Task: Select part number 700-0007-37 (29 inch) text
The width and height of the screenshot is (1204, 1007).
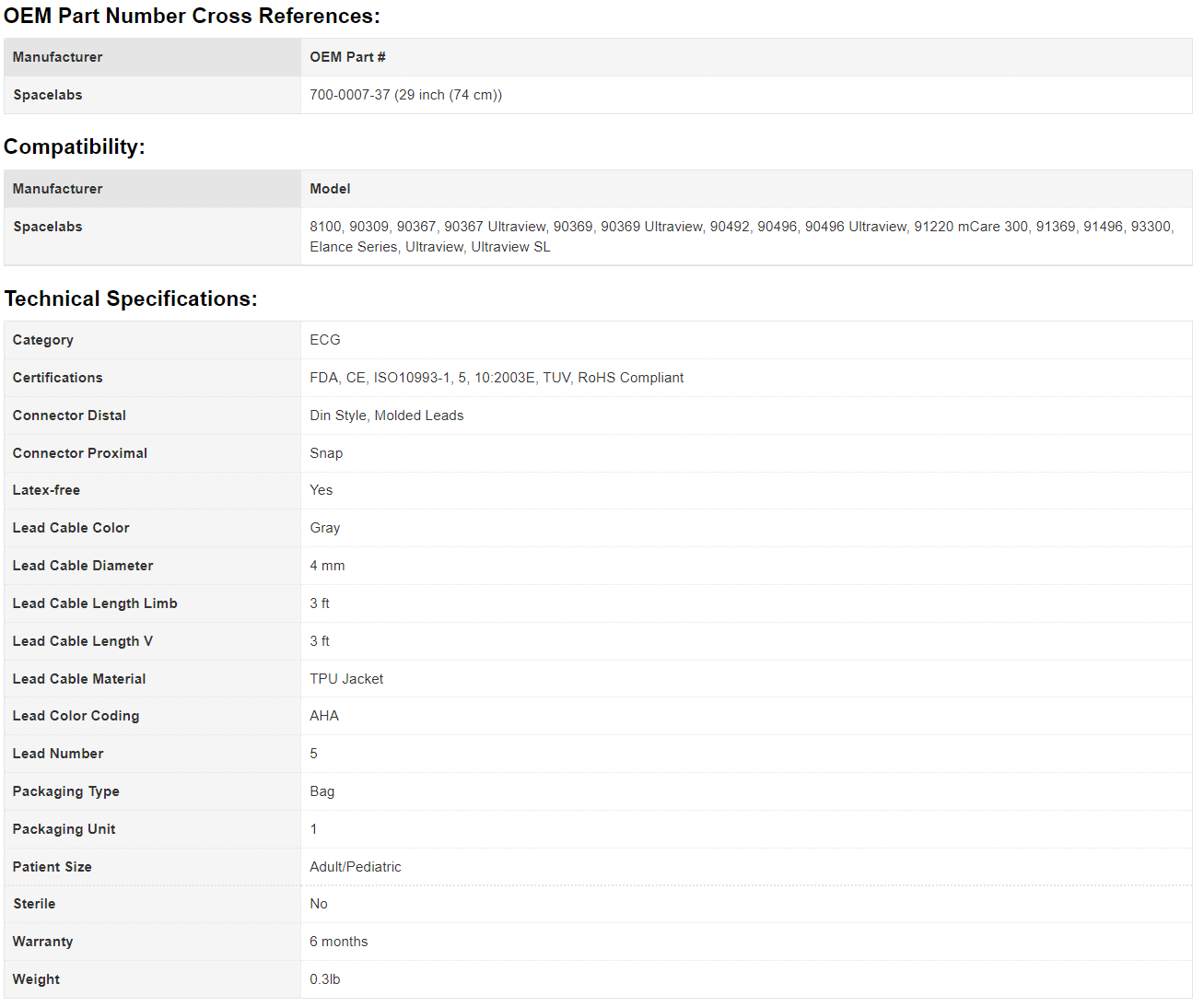Action: click(405, 95)
